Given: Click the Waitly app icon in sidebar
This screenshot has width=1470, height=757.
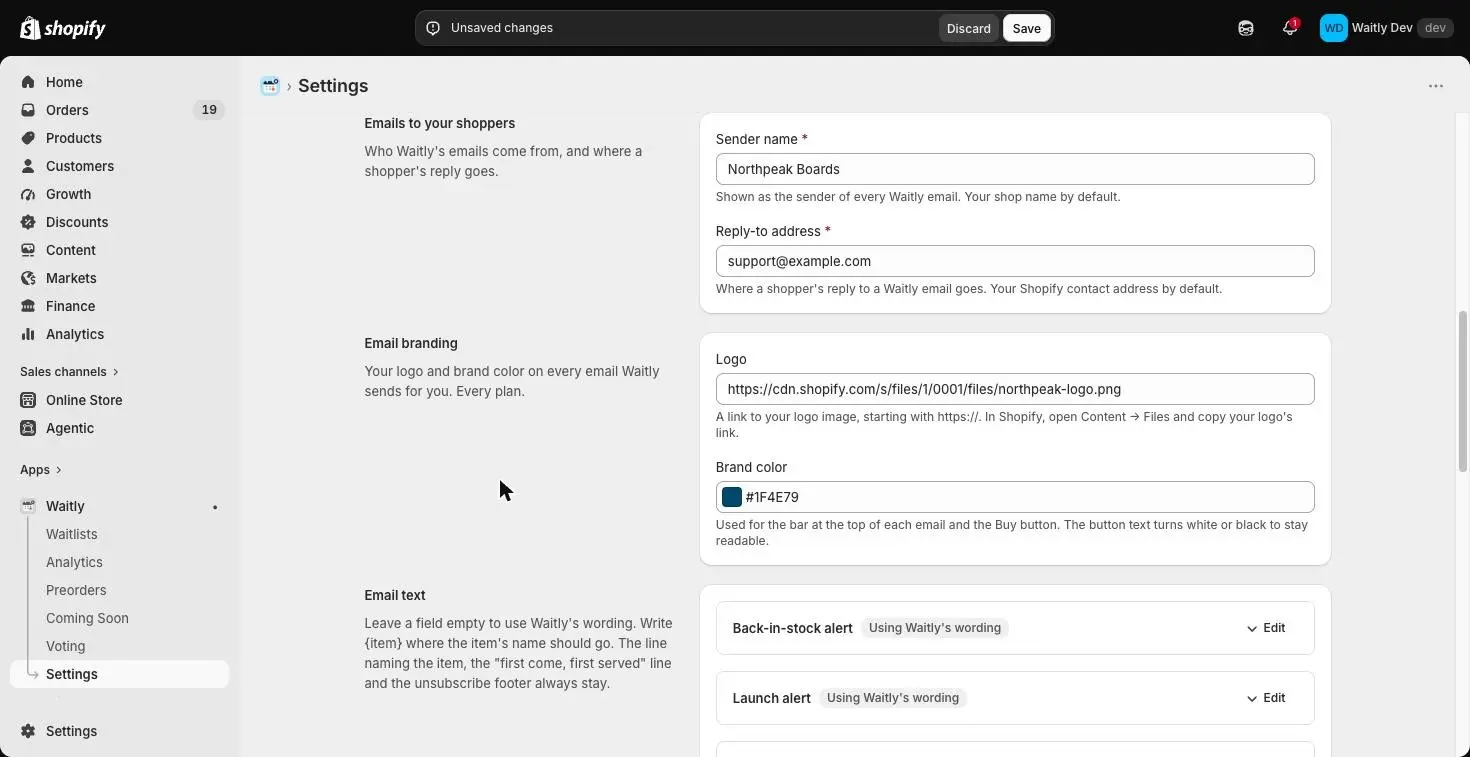Looking at the screenshot, I should pos(28,506).
